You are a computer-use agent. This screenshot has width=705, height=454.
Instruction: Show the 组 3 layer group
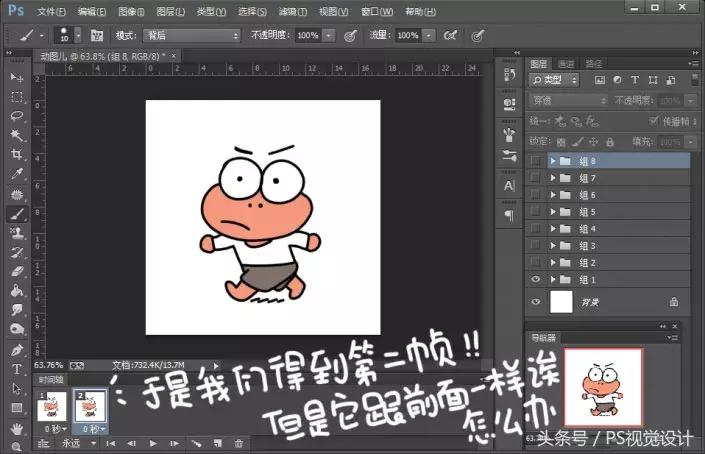[x=535, y=245]
